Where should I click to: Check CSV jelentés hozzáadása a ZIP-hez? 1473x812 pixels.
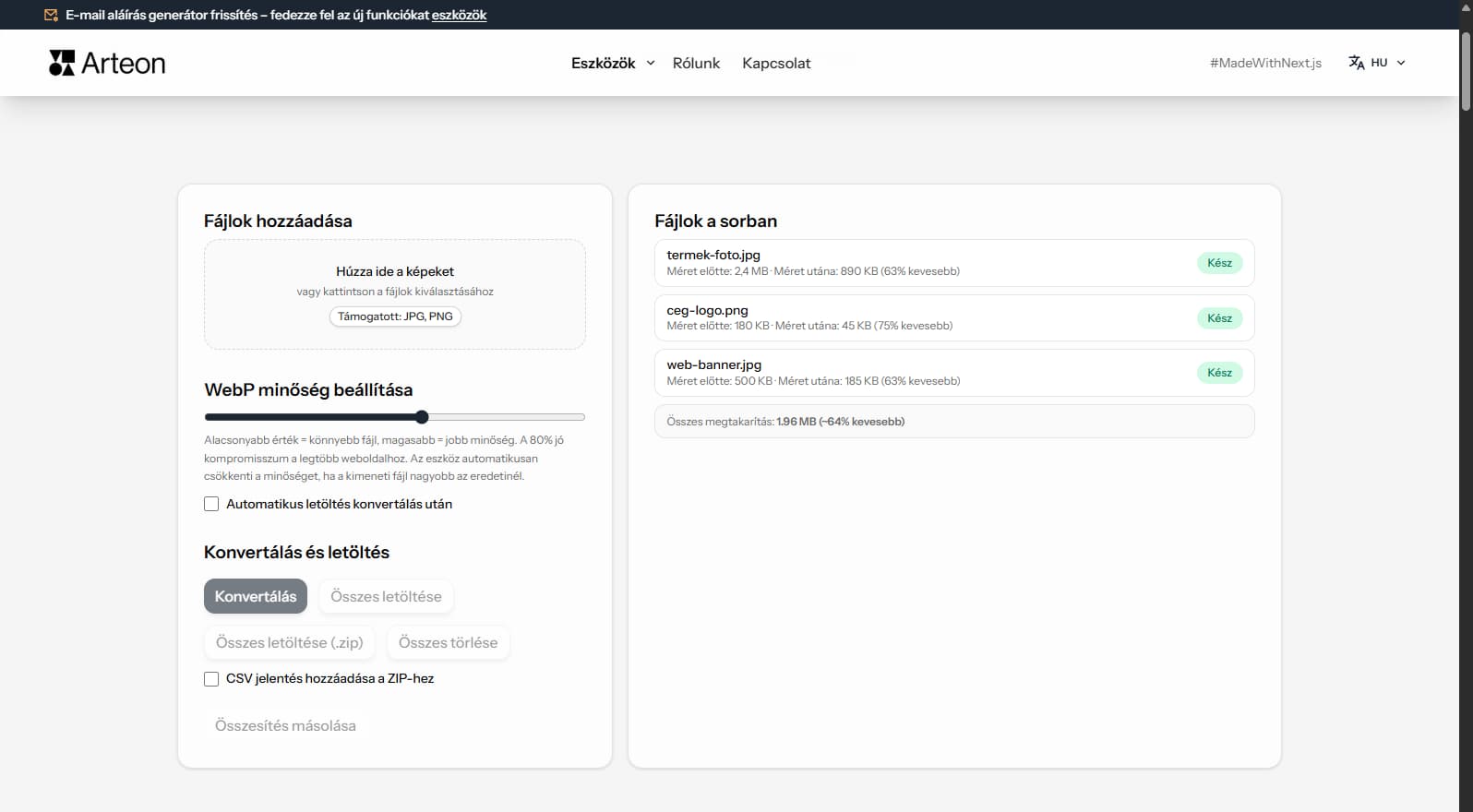point(211,679)
